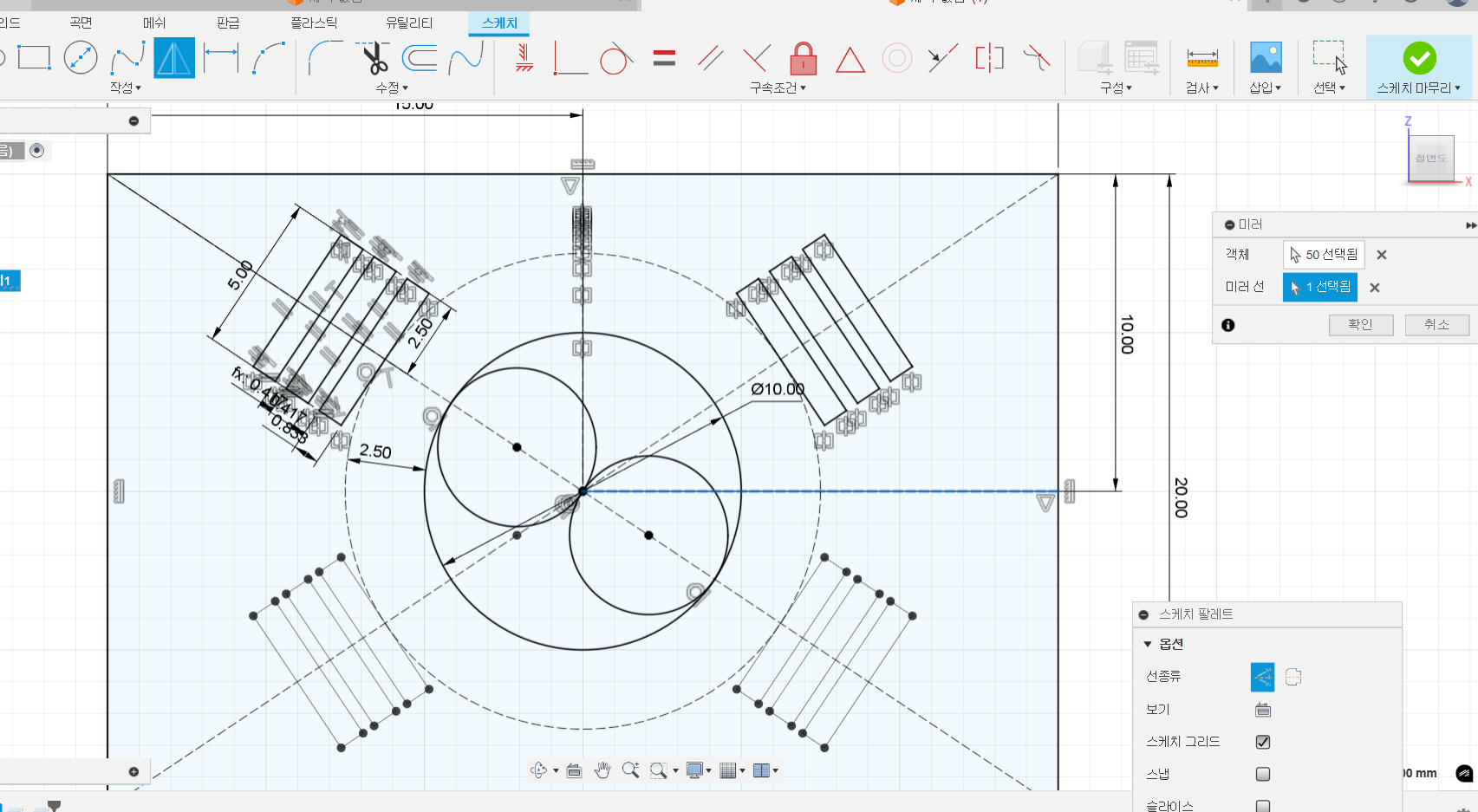Select the Circle sketch tool
This screenshot has width=1478, height=812.
click(81, 58)
